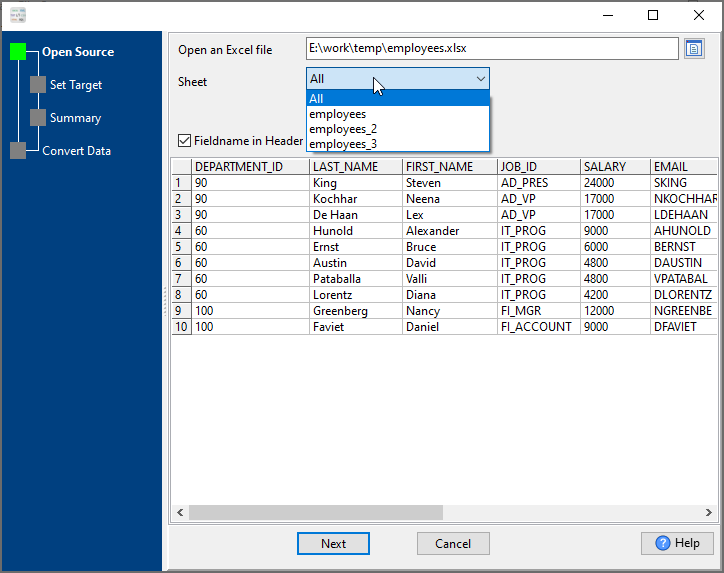Select 'All' in the sheet list
This screenshot has height=573, width=724.
(397, 99)
